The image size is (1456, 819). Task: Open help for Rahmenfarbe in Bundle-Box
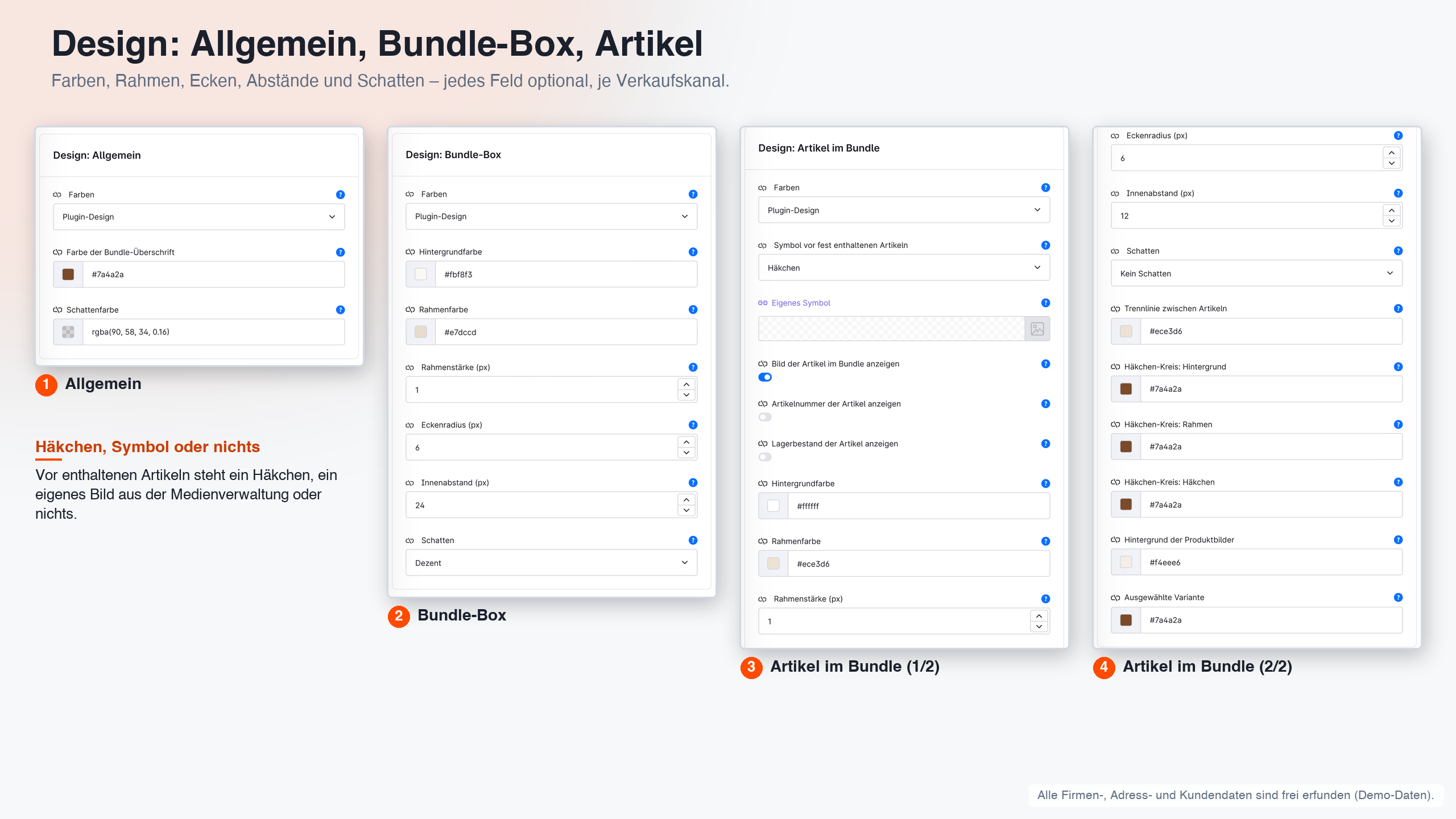[693, 309]
